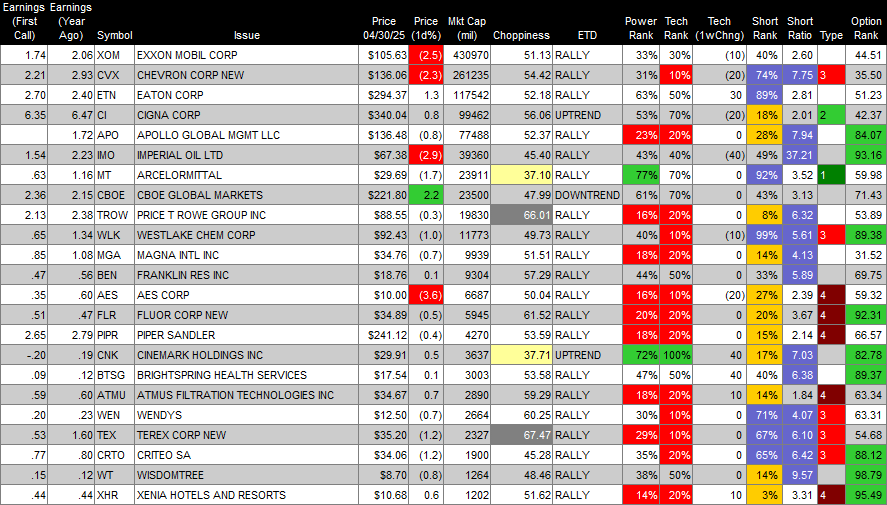This screenshot has width=887, height=505.
Task: Select EXXON MOBIL CORP issue name
Action: coord(187,55)
